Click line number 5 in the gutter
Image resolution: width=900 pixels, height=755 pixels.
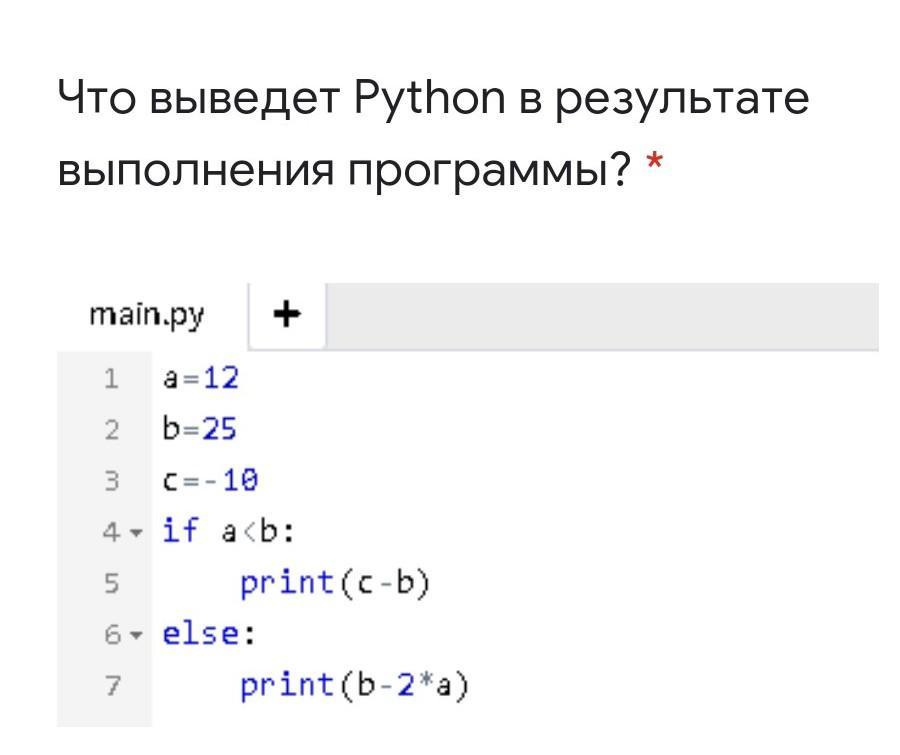tap(111, 583)
